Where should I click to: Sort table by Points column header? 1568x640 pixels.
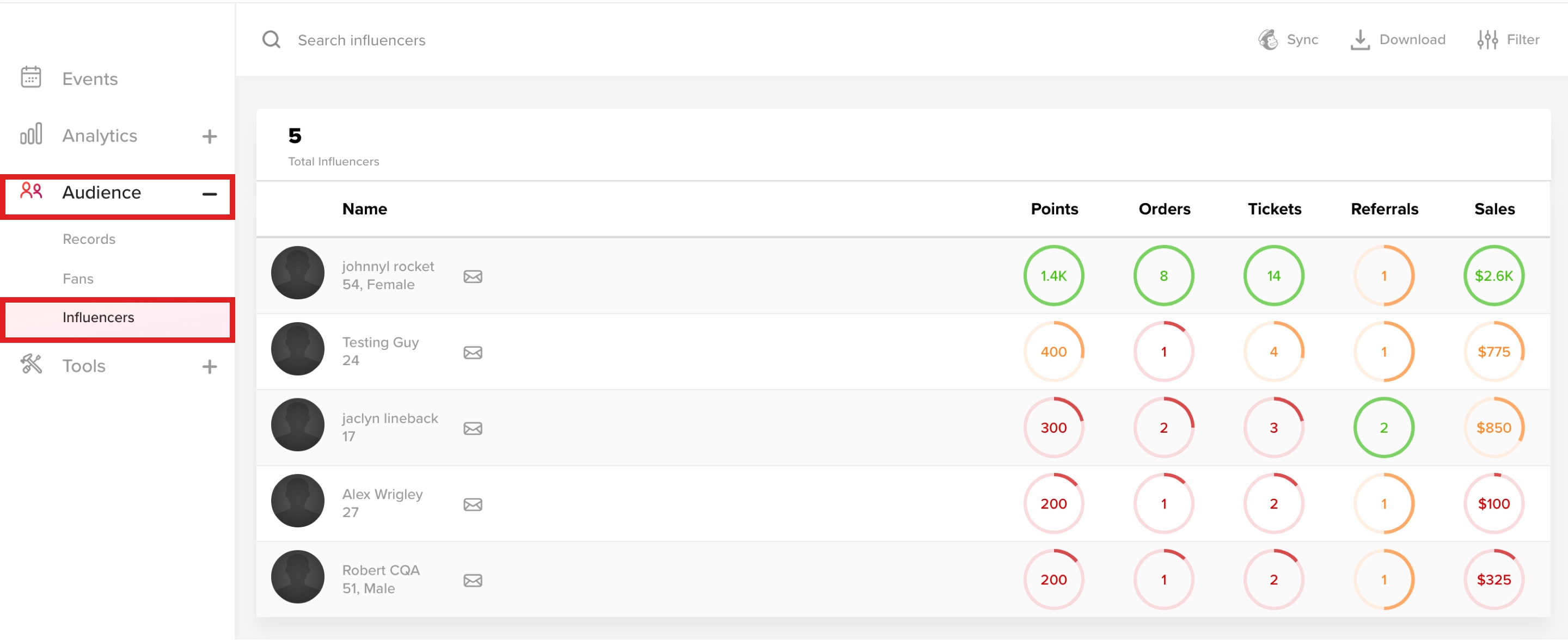point(1053,208)
